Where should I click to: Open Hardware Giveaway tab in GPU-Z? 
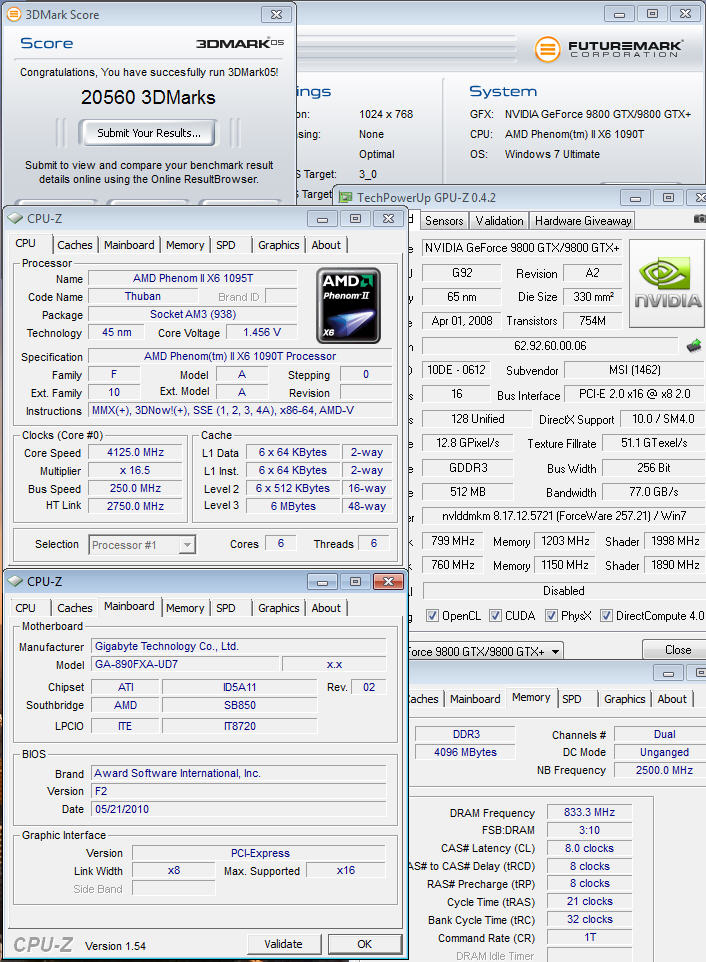(583, 221)
